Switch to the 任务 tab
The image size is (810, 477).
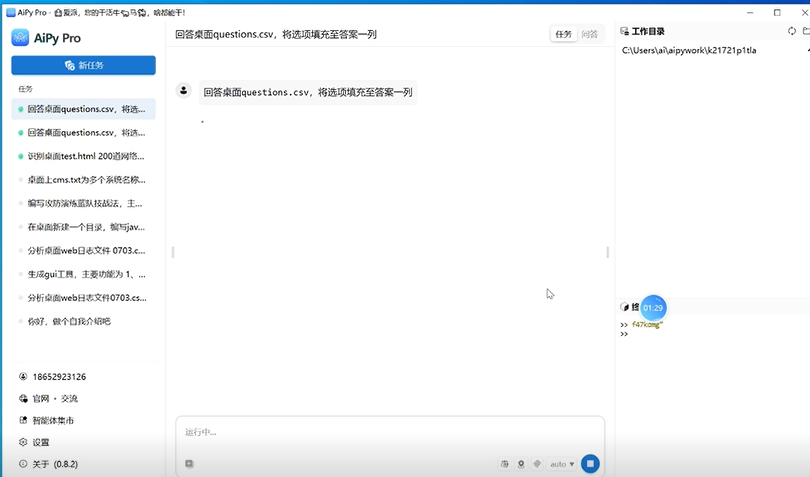pyautogui.click(x=563, y=34)
